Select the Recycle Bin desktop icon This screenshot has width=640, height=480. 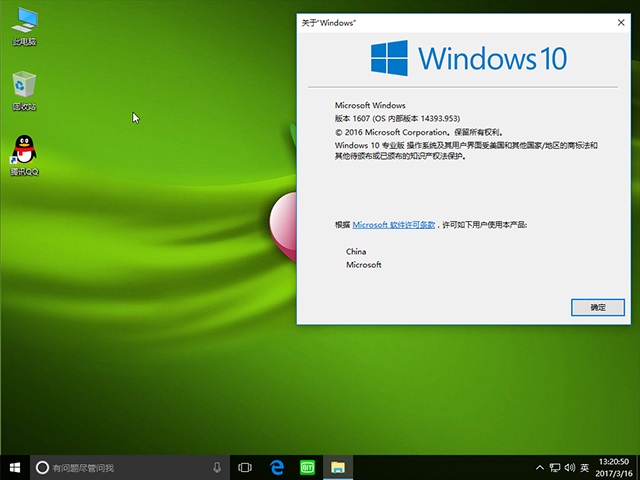pyautogui.click(x=24, y=90)
